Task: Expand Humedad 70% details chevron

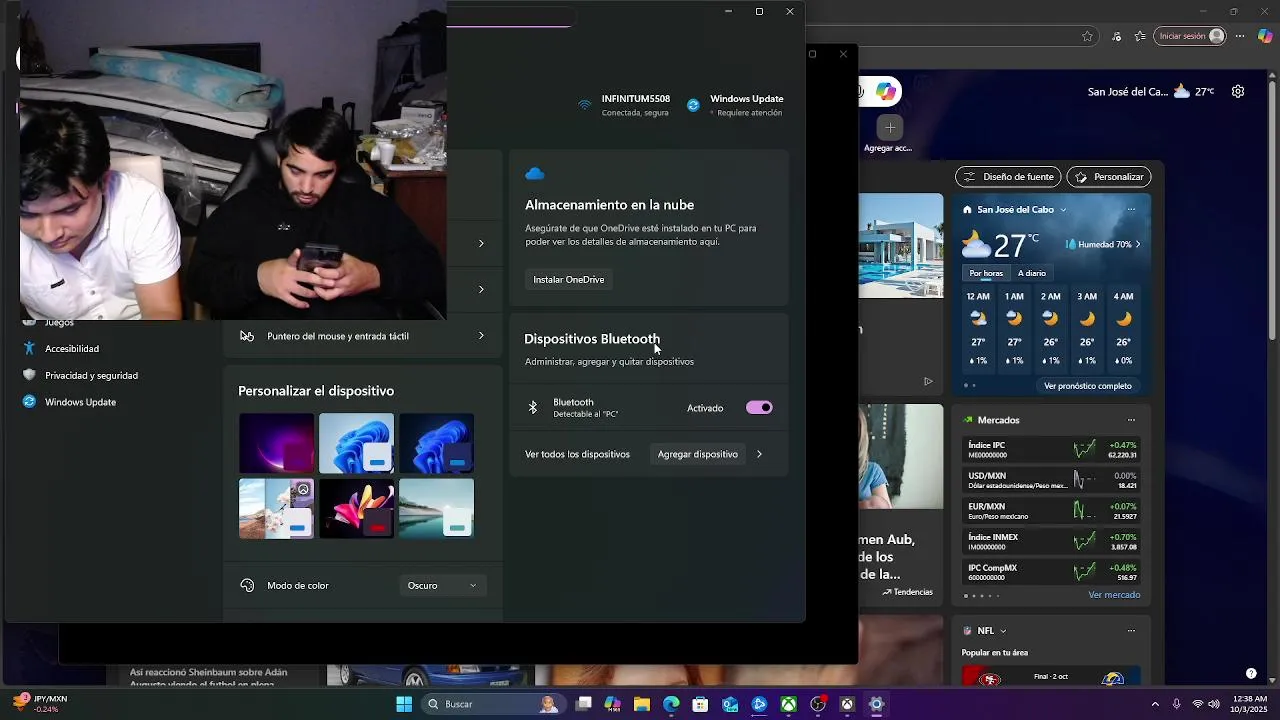Action: tap(1137, 244)
